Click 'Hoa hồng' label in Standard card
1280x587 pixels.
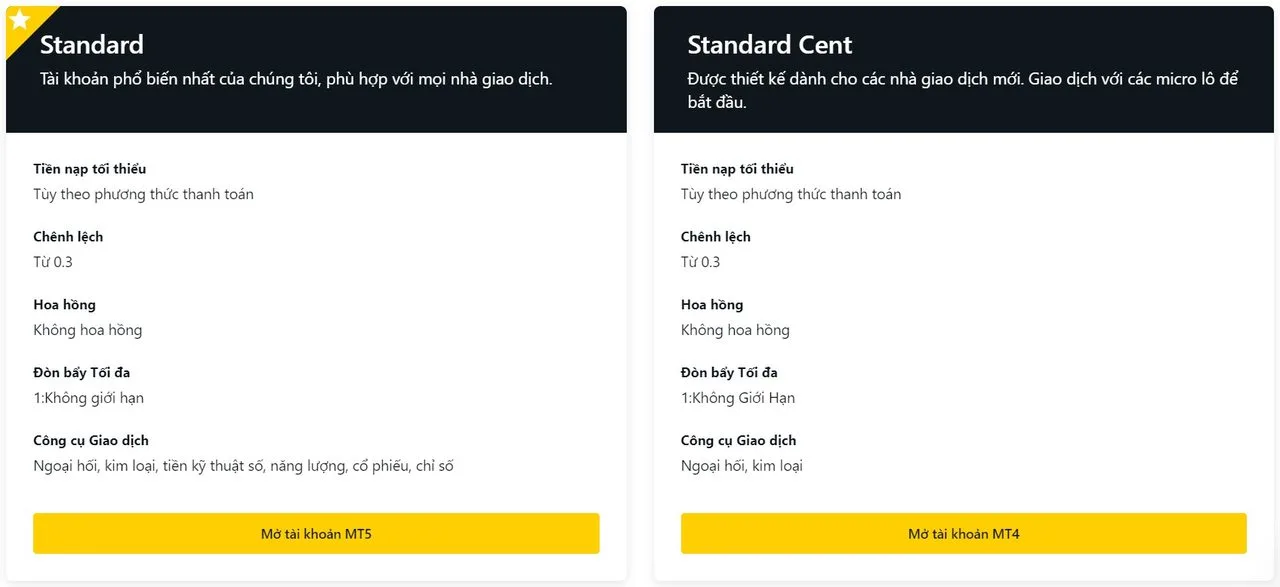[64, 305]
